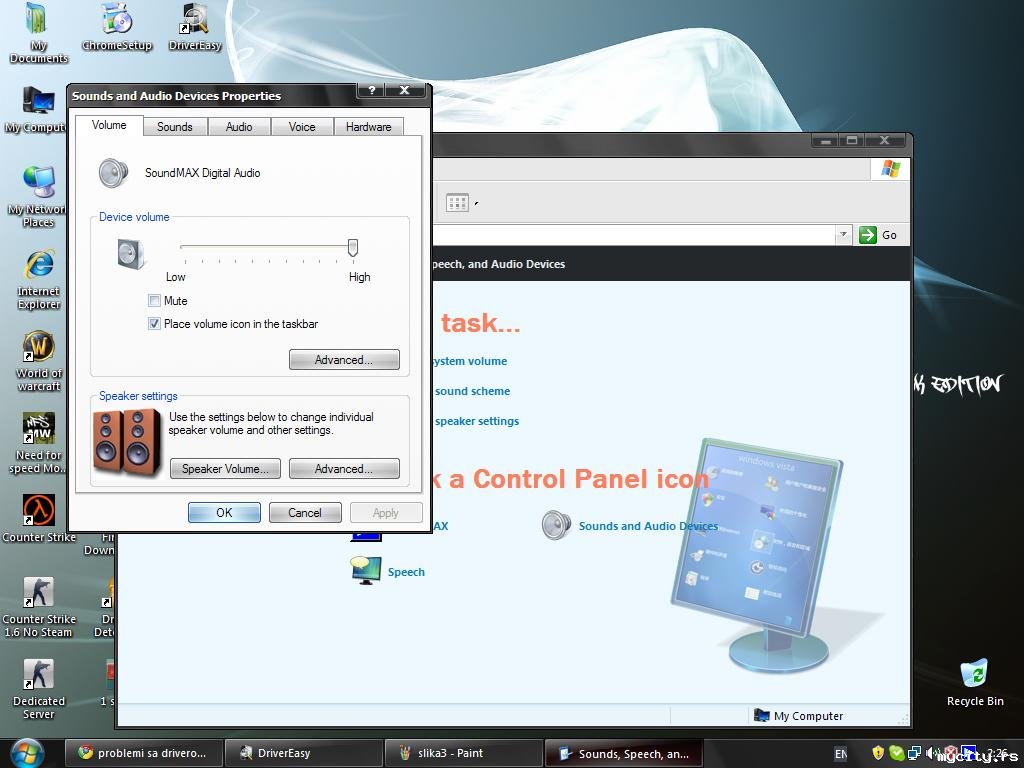Switch to the Voice tab

tap(302, 127)
